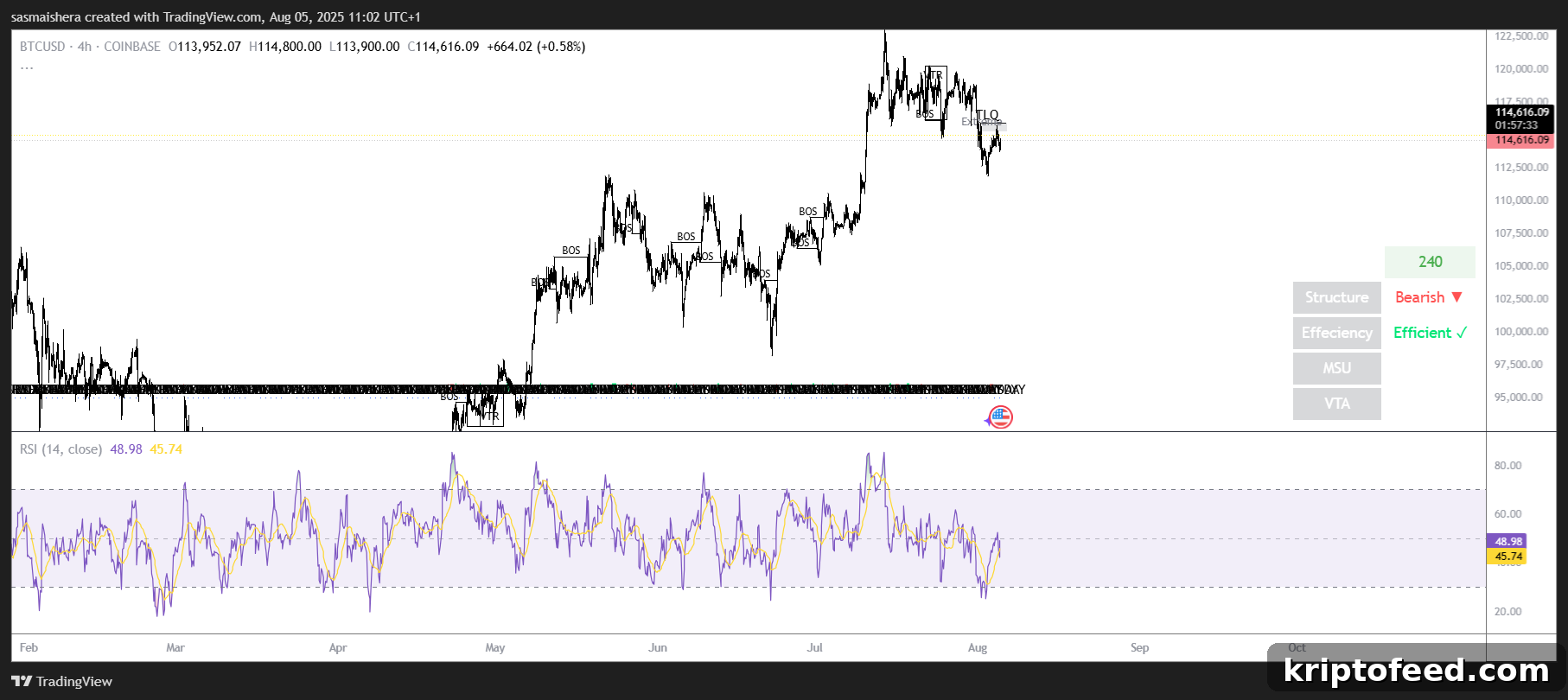The width and height of the screenshot is (1568, 700).
Task: Select the Structure cell in the table
Action: click(1336, 297)
